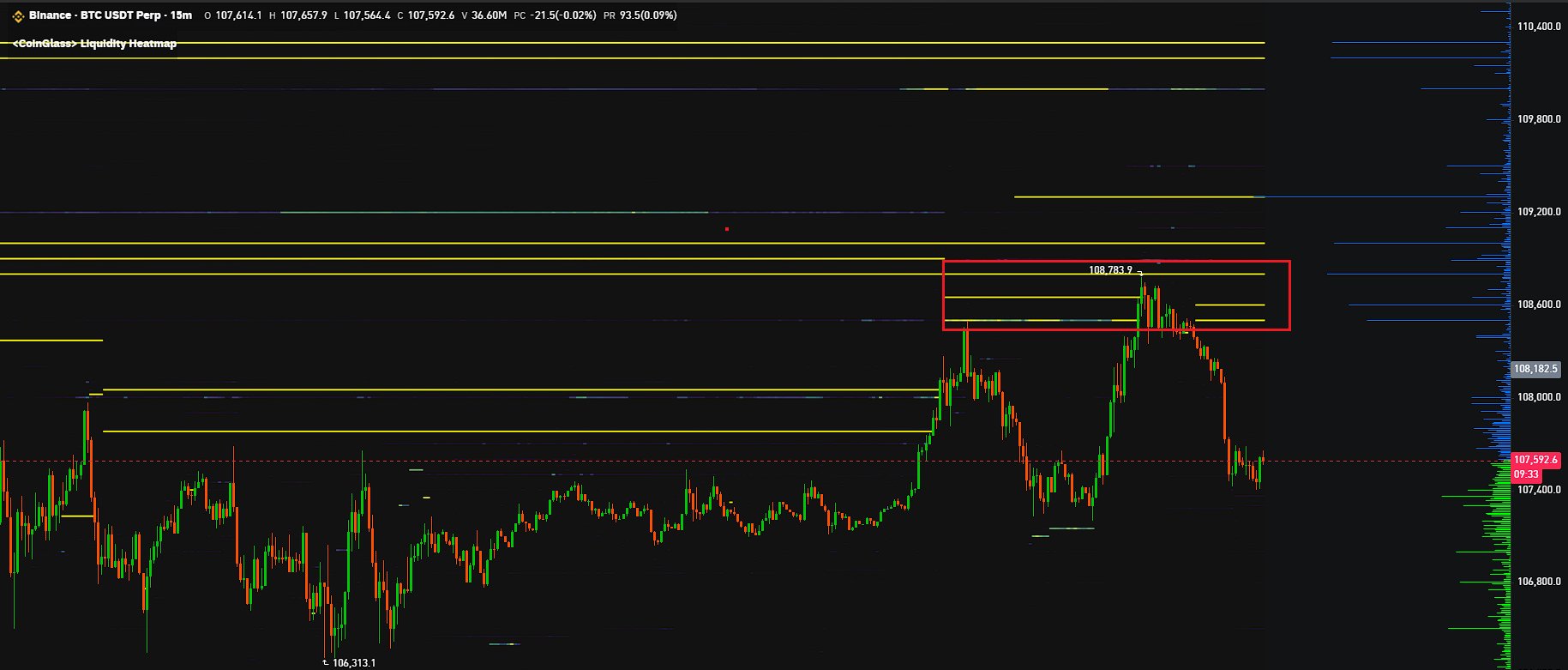The width and height of the screenshot is (1568, 670).
Task: Click the 108,783.9 high price marker
Action: (1110, 270)
